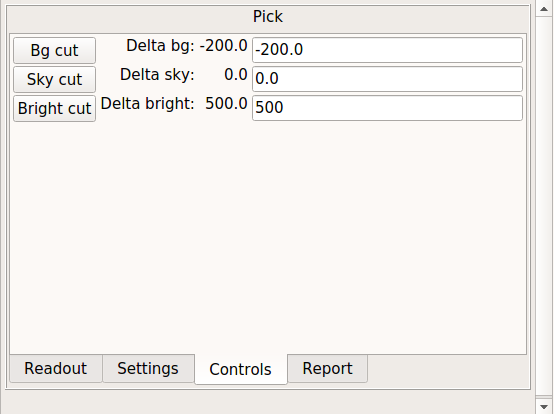
Task: Select the Controls tab
Action: point(241,369)
